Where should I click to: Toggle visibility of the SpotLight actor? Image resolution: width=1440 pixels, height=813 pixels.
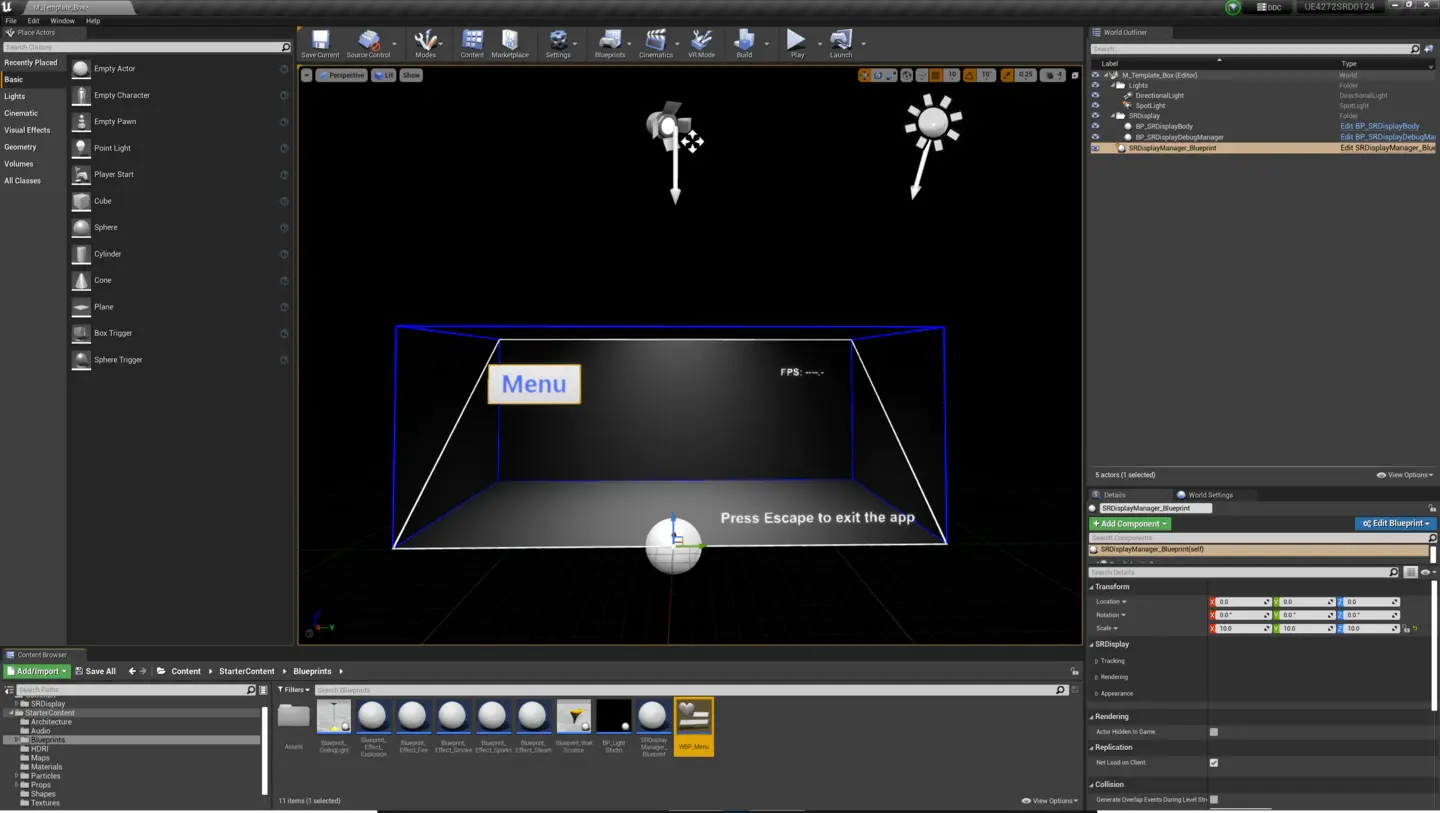(1093, 105)
